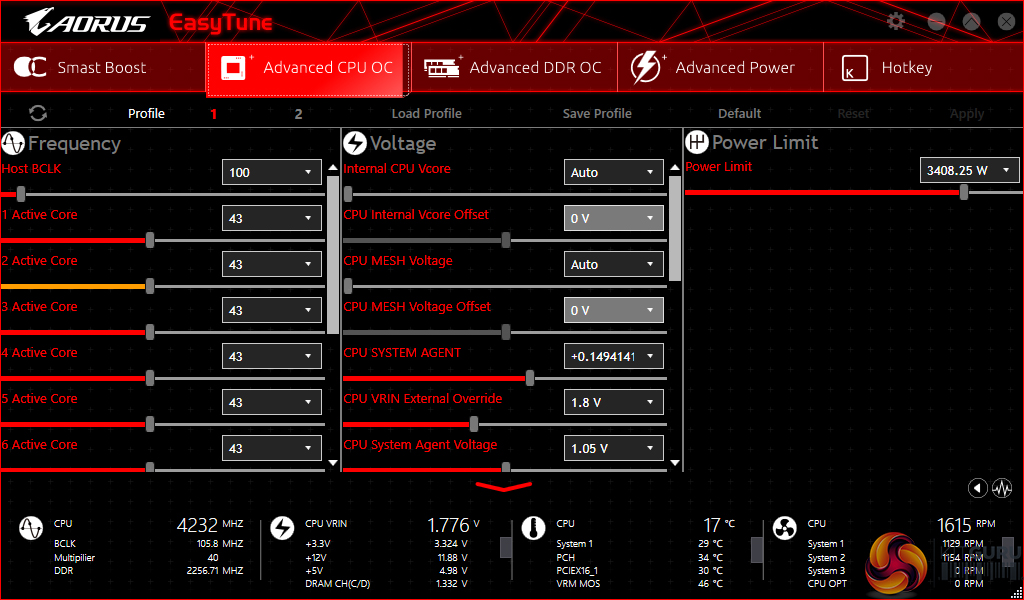Image resolution: width=1024 pixels, height=600 pixels.
Task: Click the temperature monitor scrollbar thumb
Action: click(758, 550)
